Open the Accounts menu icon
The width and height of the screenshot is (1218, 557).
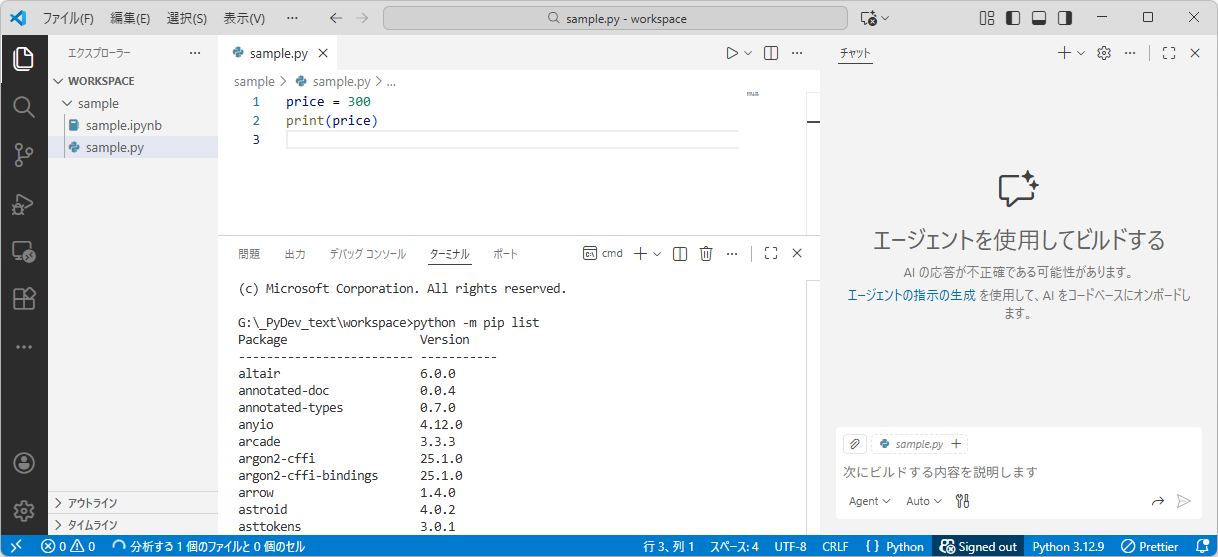click(x=23, y=463)
